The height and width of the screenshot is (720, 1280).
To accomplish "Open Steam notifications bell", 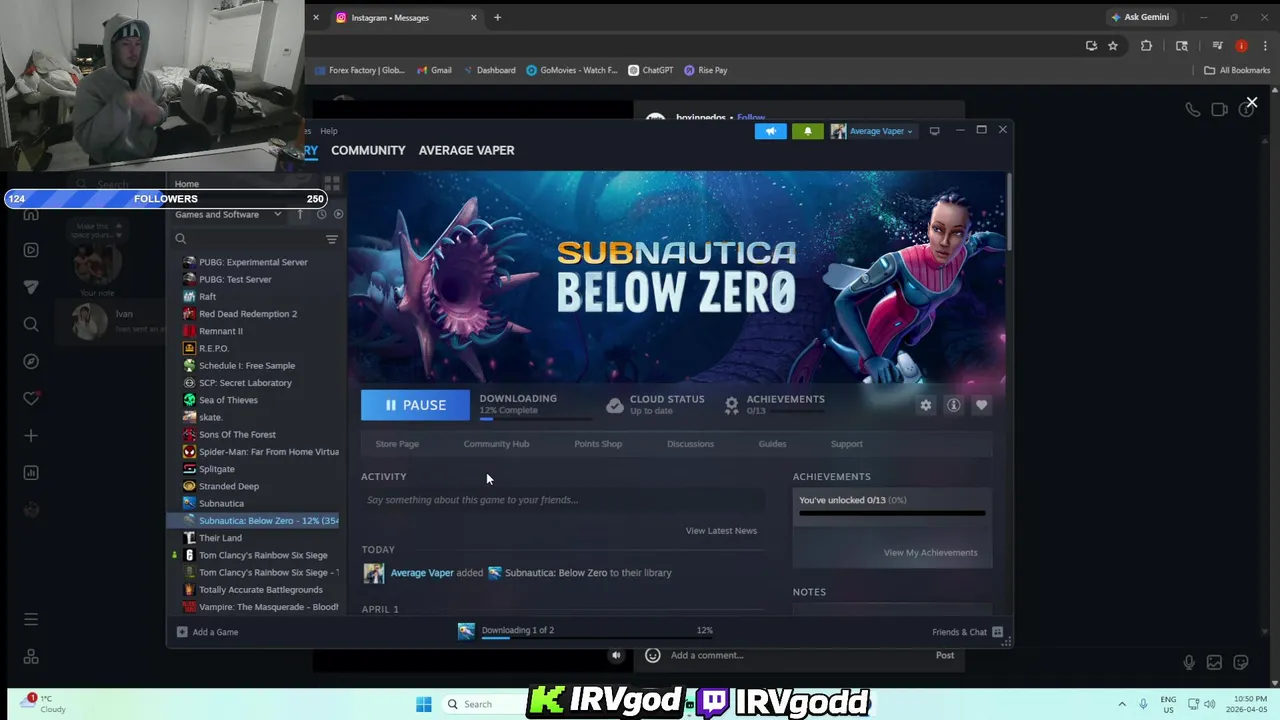I will coord(807,131).
